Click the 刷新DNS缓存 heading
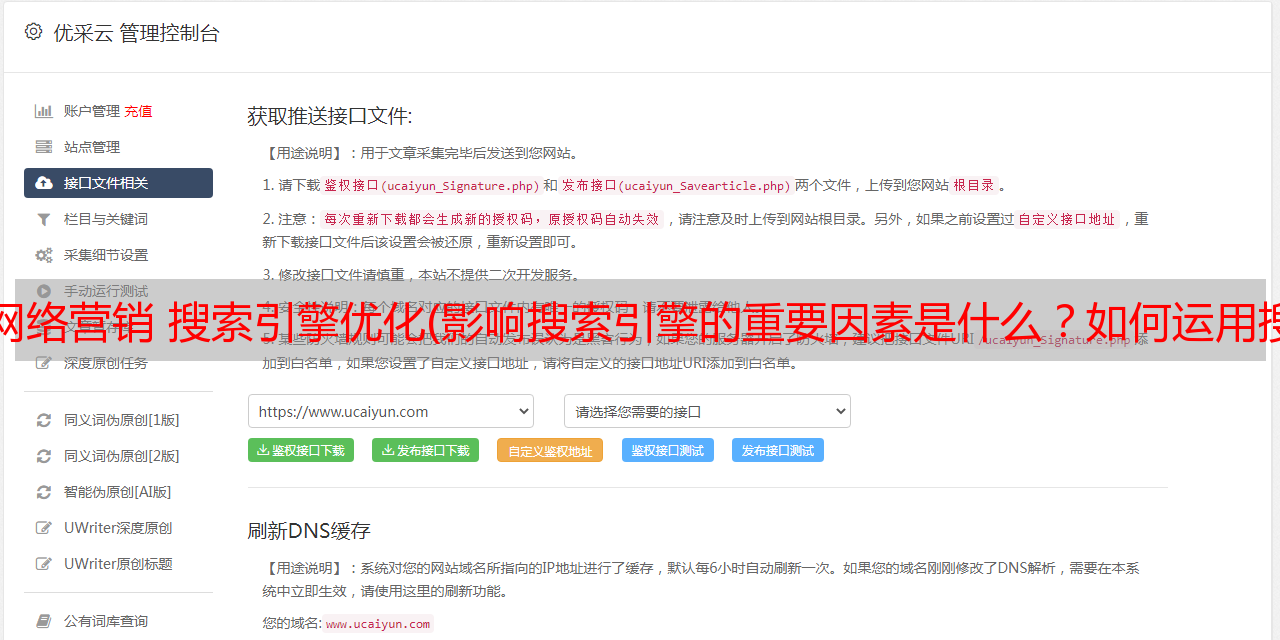This screenshot has height=640, width=1280. [309, 530]
